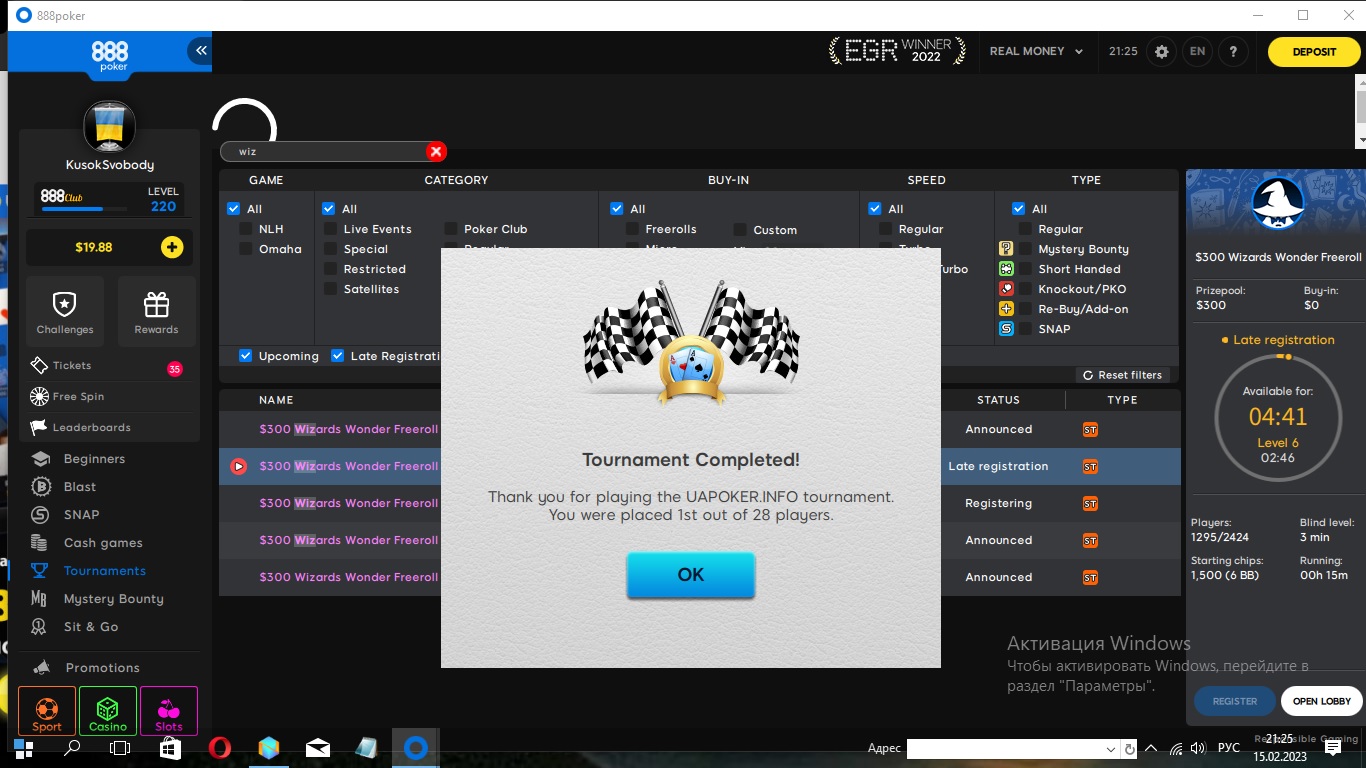Viewport: 1366px width, 768px height.
Task: Open Windows taskbar search
Action: tap(72, 748)
